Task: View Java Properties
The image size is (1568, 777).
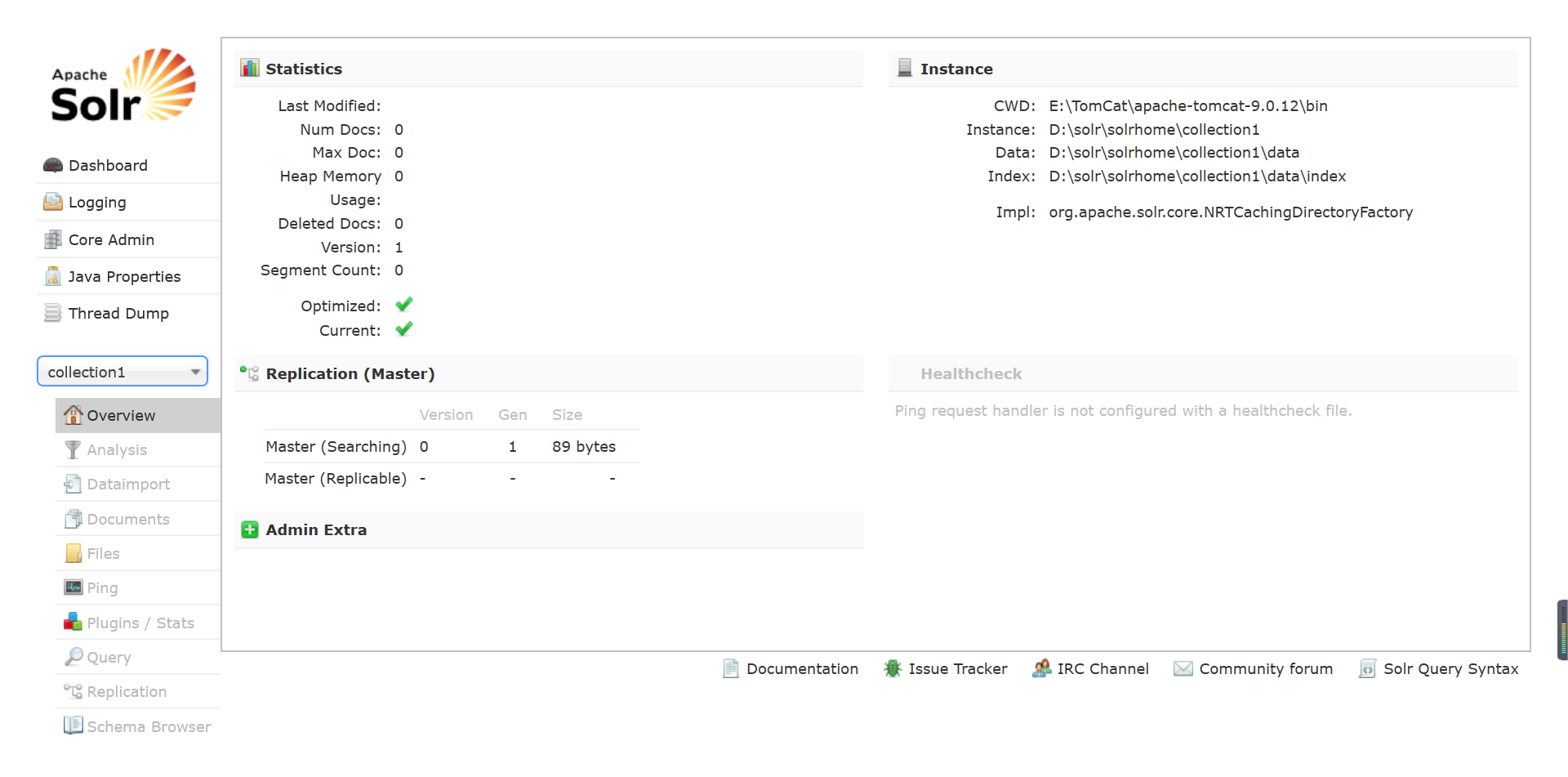Action: pos(124,276)
